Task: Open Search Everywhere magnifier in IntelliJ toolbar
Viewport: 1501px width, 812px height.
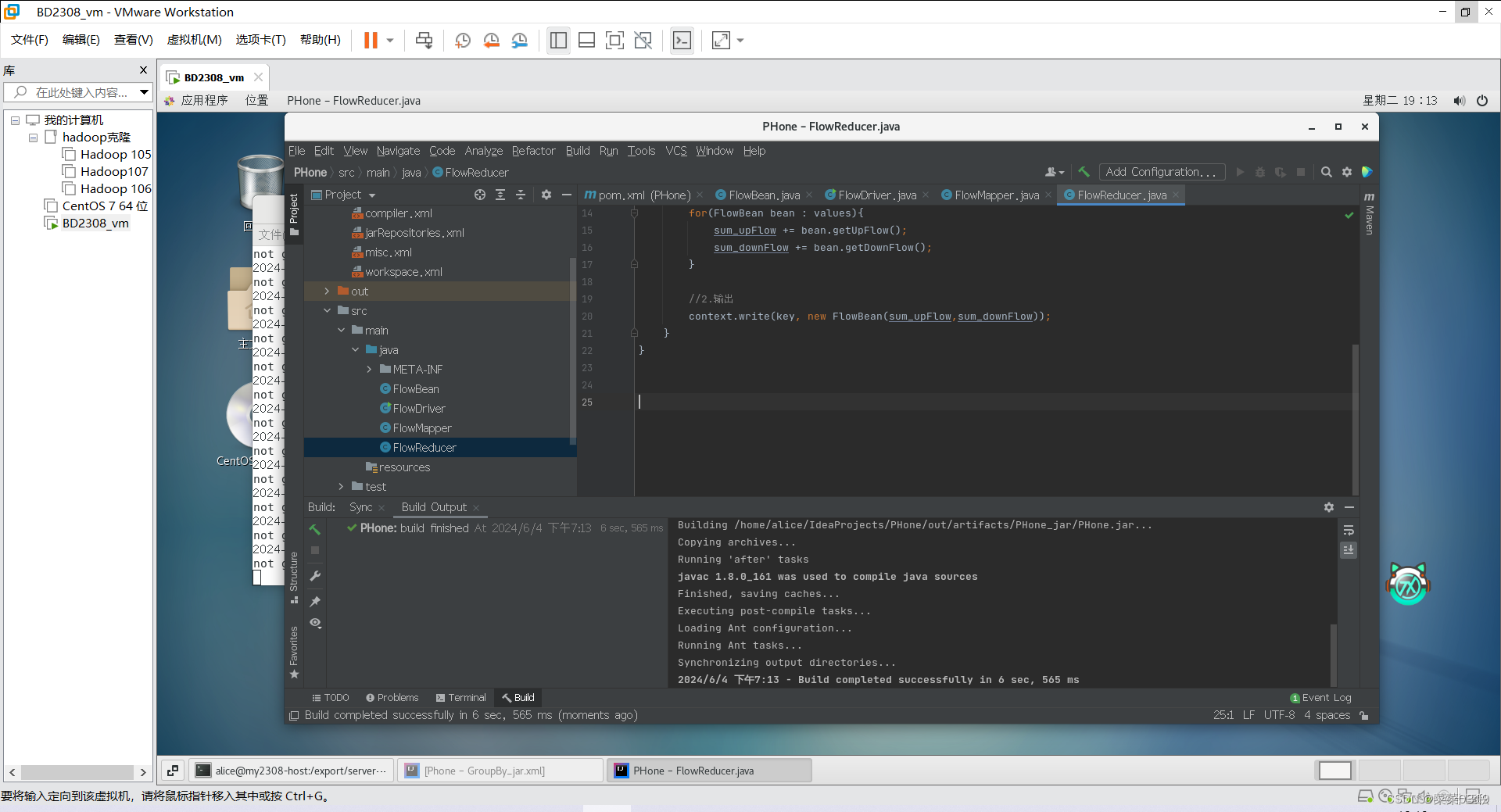Action: tap(1327, 172)
